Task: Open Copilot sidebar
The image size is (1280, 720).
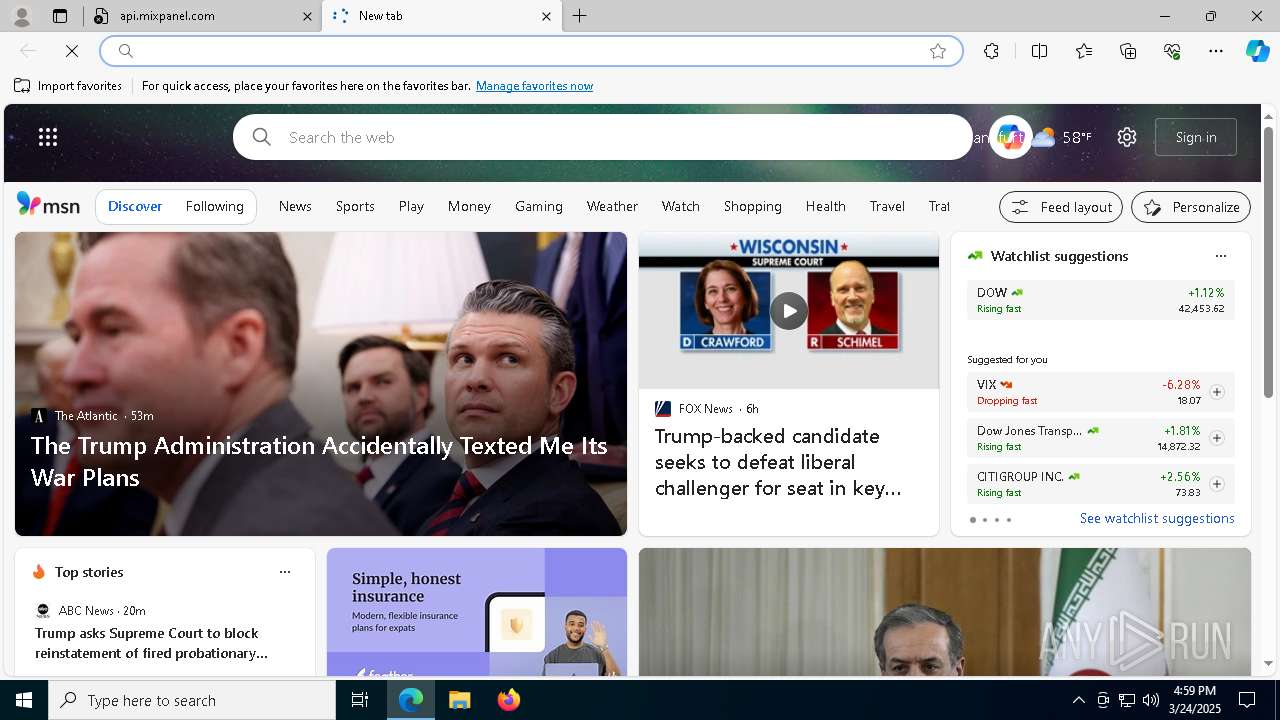Action: coord(1257,51)
